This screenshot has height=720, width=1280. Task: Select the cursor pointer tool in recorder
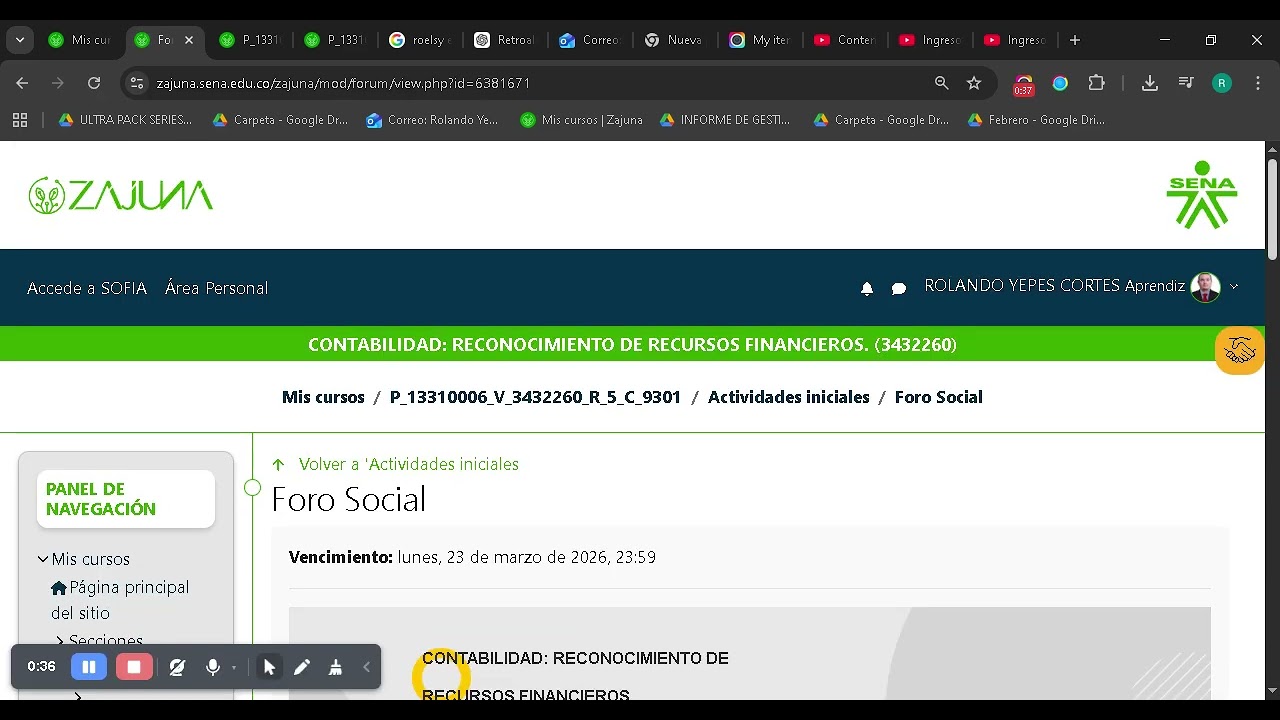(269, 667)
